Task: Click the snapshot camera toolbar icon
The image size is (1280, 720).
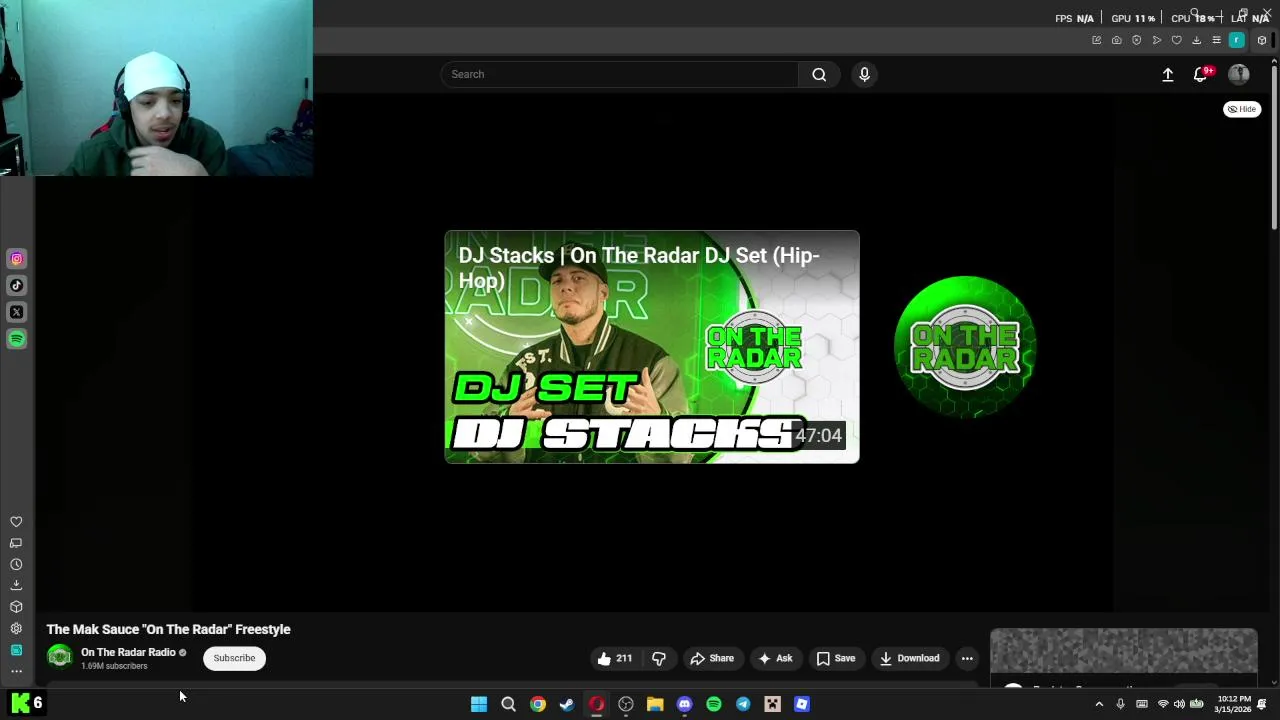Action: pyautogui.click(x=1117, y=40)
